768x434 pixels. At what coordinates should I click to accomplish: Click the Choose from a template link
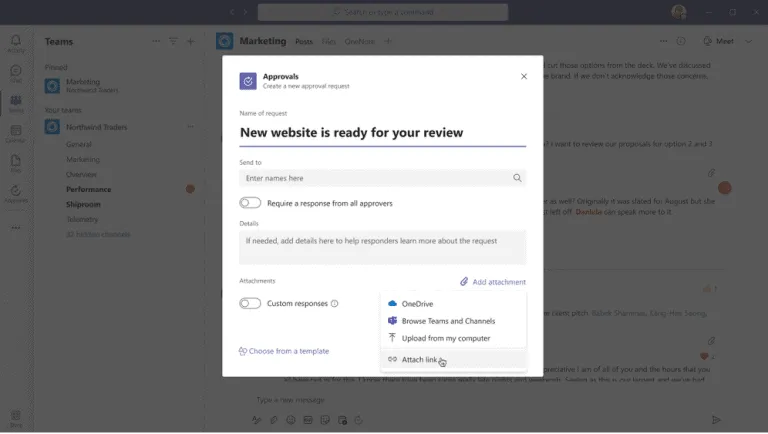284,351
